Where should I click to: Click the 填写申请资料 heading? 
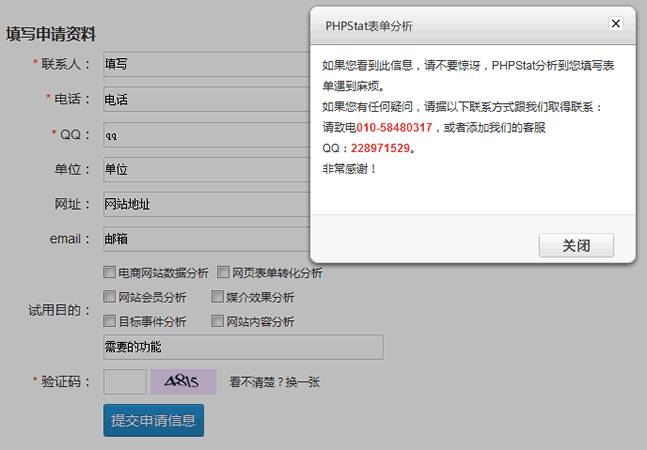(x=51, y=34)
